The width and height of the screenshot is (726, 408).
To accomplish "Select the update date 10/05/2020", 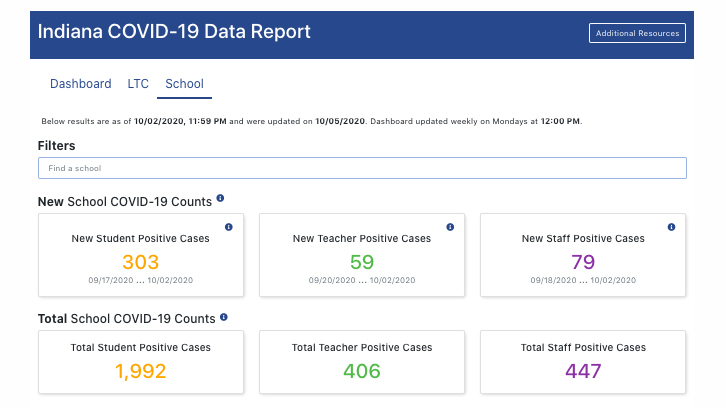I will pyautogui.click(x=340, y=121).
